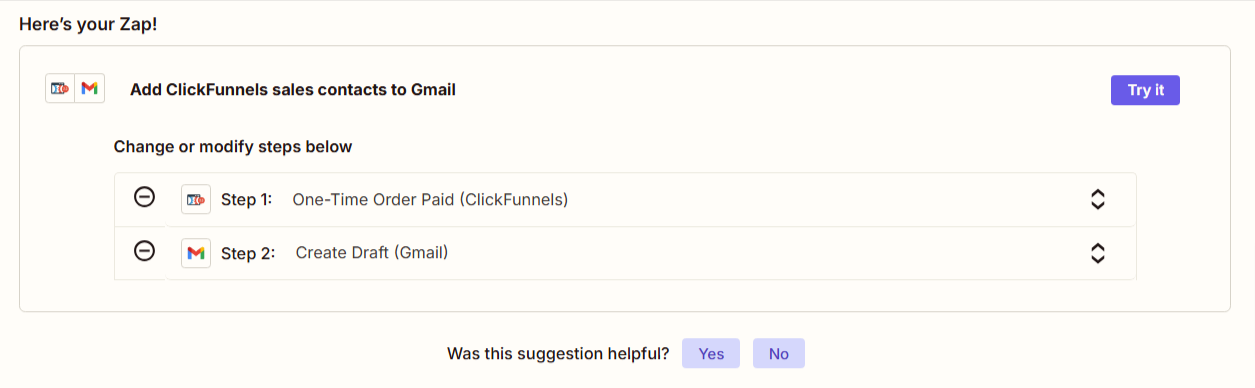Open the Step 1 up-down chevron selector
1255x388 pixels.
click(x=1097, y=200)
